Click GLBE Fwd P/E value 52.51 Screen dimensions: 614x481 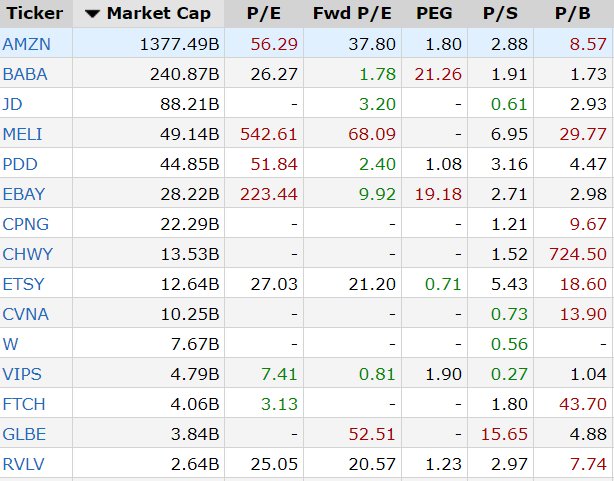coord(372,434)
